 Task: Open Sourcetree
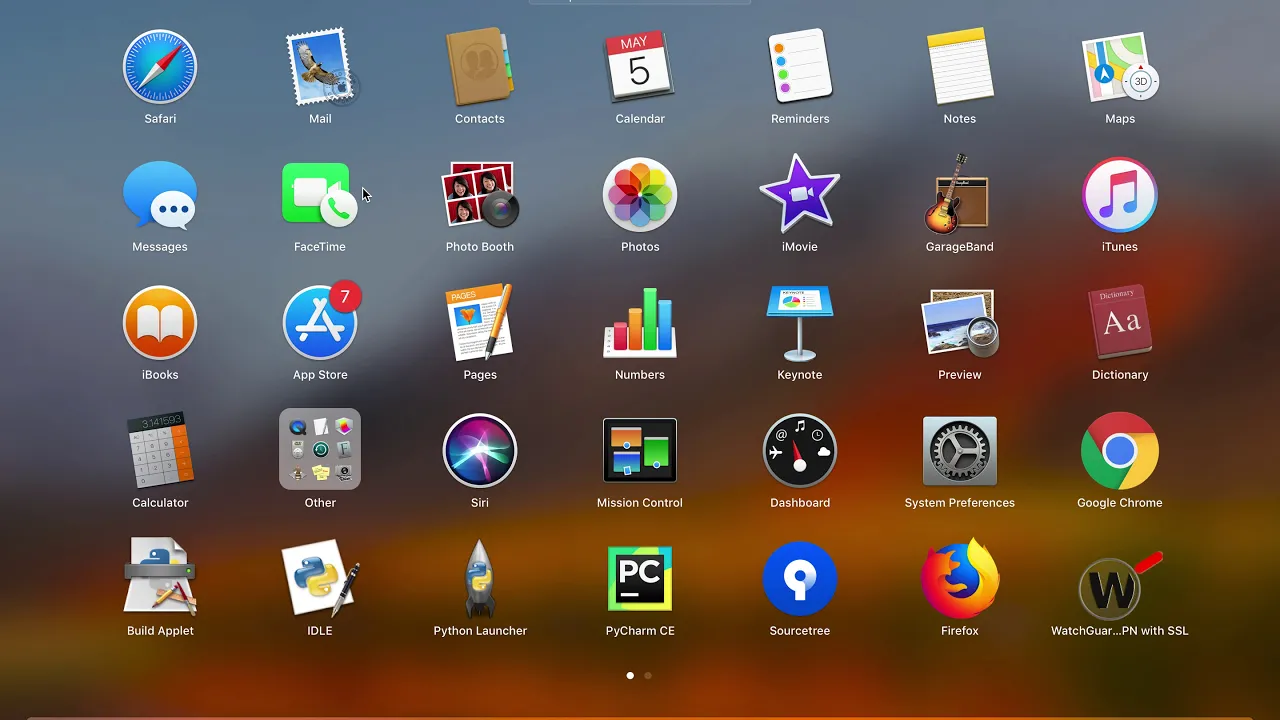click(800, 579)
